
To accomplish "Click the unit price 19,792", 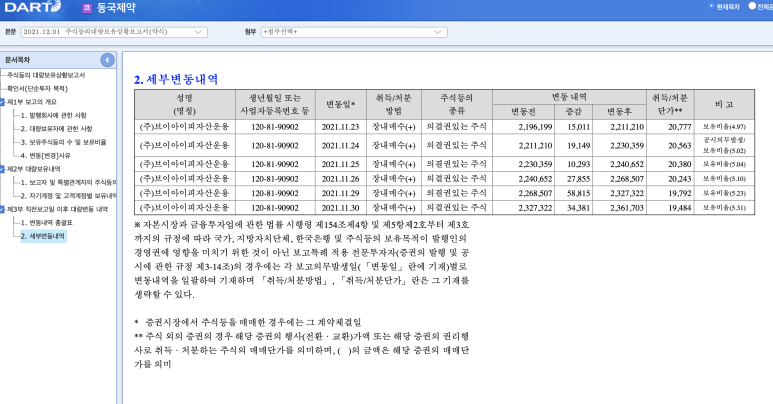I will click(680, 193).
